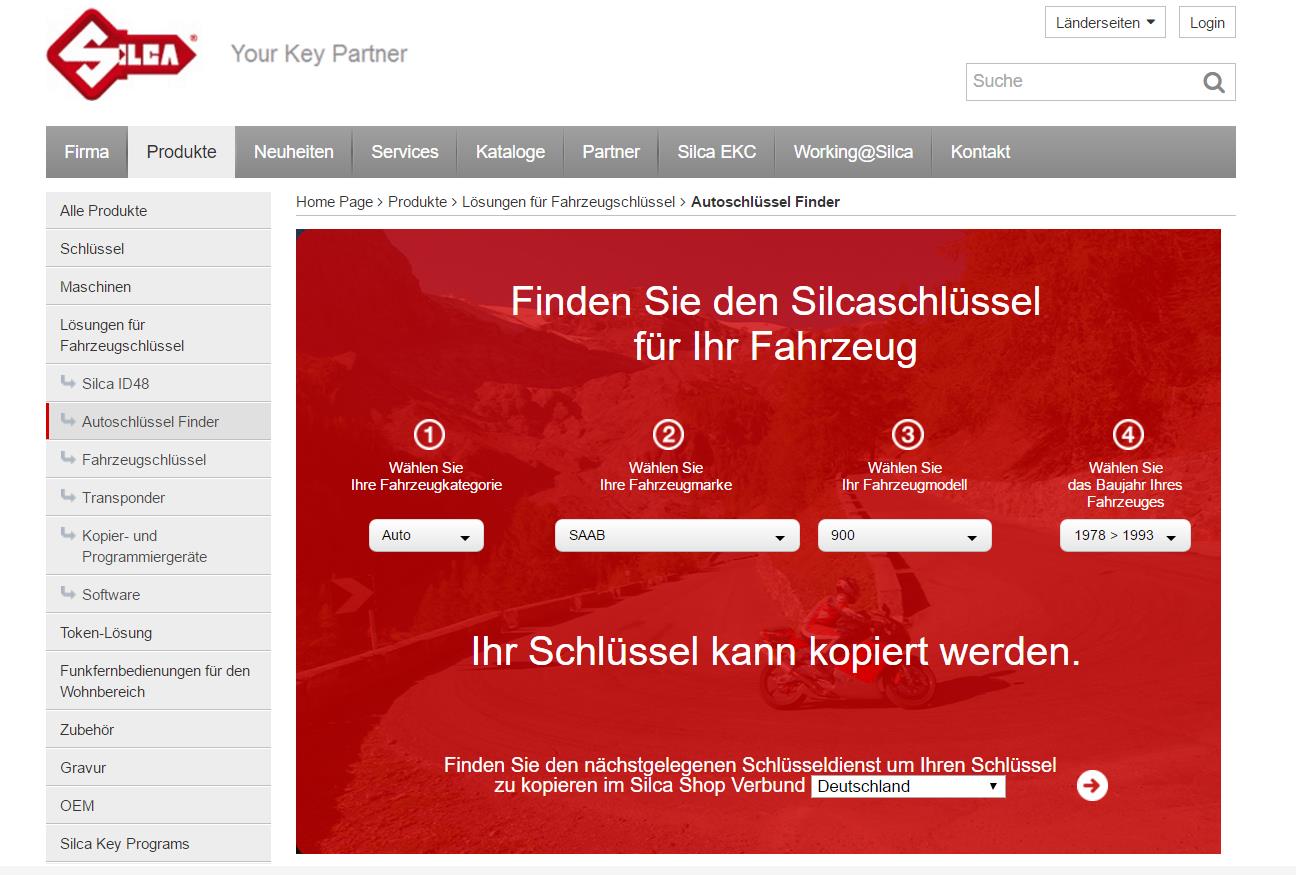Open the Services menu
The height and width of the screenshot is (875, 1296).
[x=405, y=152]
